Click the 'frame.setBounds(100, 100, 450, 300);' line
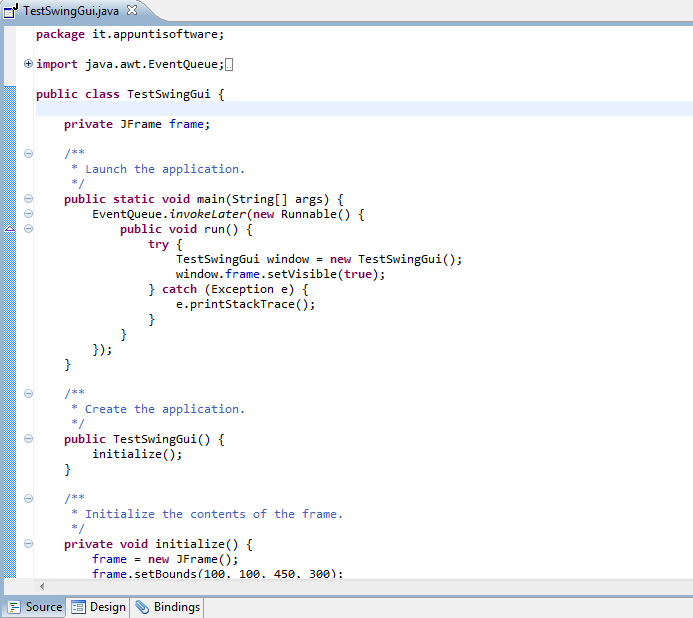The image size is (693, 618). click(217, 574)
